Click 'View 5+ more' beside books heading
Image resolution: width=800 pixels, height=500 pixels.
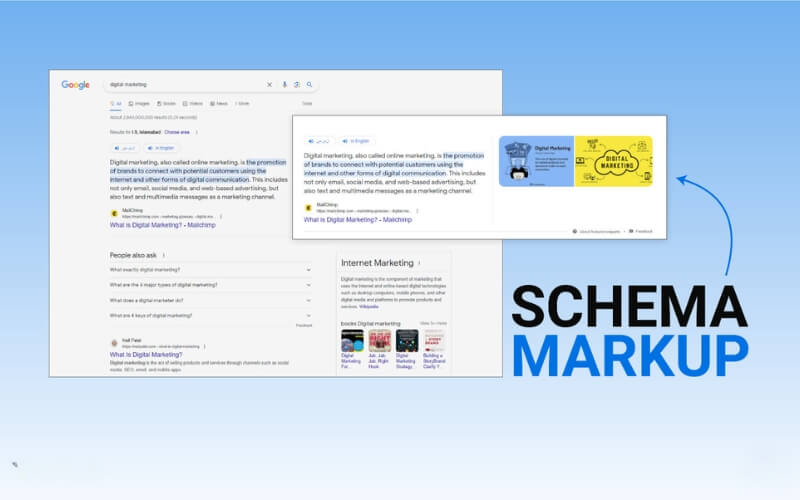click(x=433, y=323)
